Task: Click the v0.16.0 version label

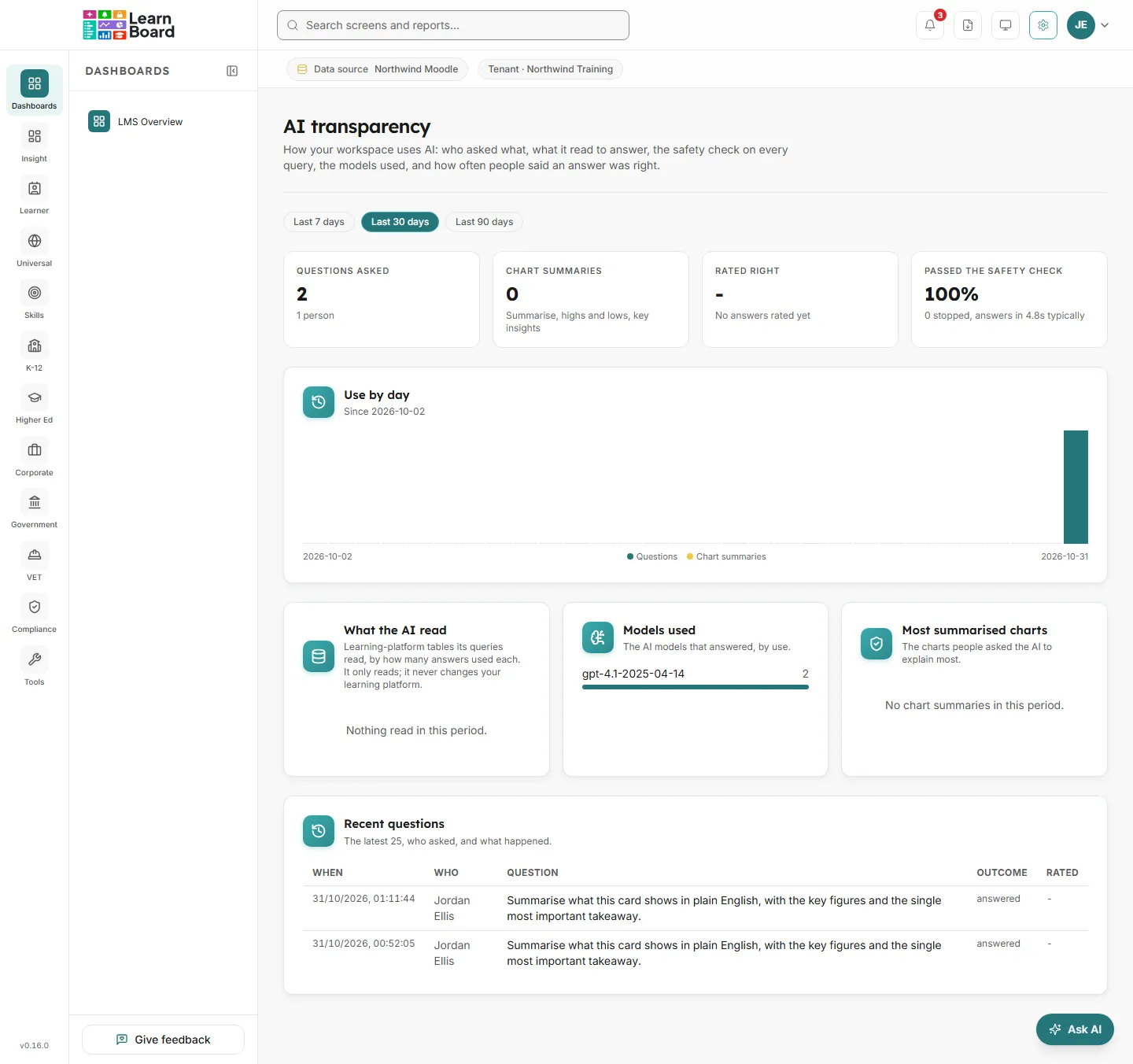Action: pyautogui.click(x=35, y=1046)
